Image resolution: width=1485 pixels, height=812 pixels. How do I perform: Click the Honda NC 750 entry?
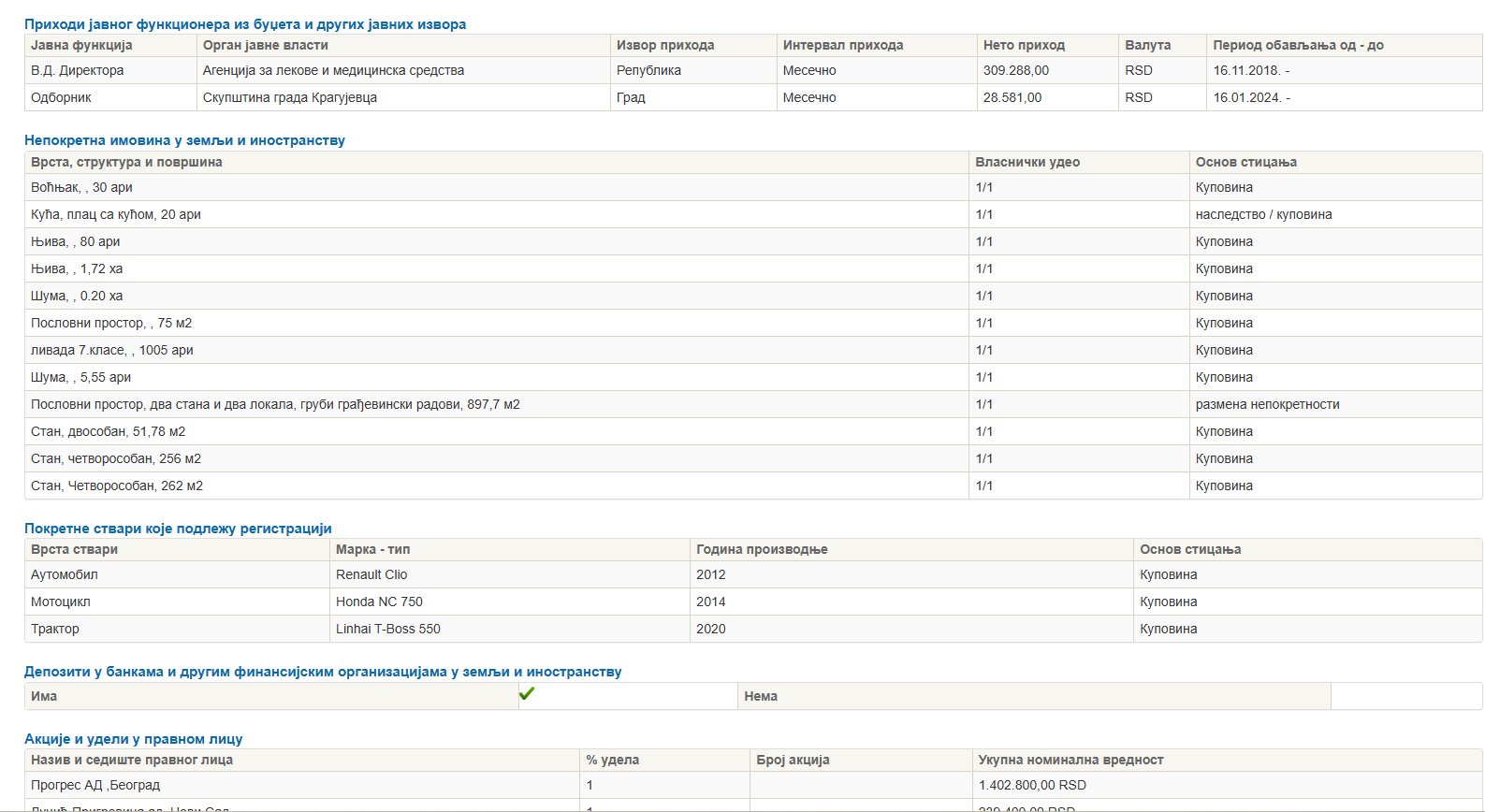[x=379, y=602]
